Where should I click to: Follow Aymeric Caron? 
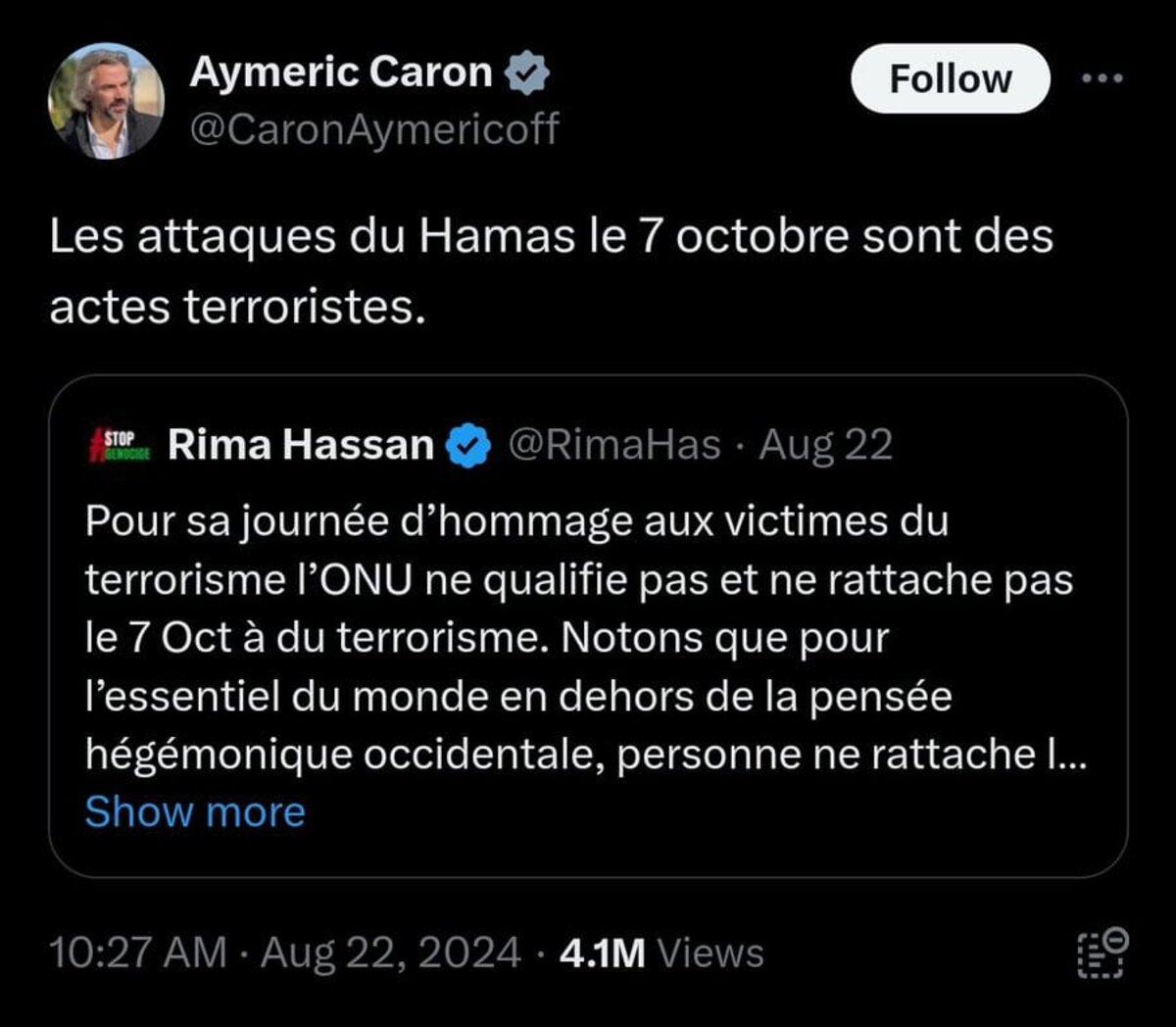[950, 78]
